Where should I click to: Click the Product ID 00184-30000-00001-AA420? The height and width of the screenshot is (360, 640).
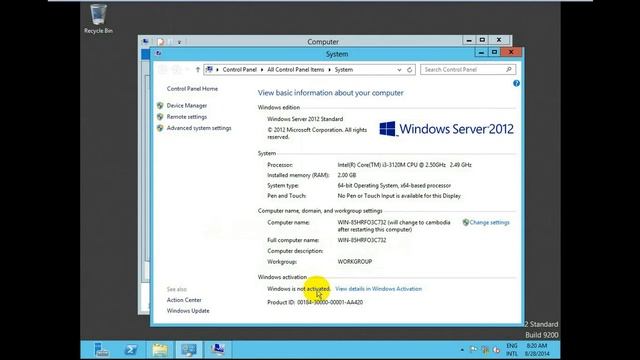coord(315,302)
